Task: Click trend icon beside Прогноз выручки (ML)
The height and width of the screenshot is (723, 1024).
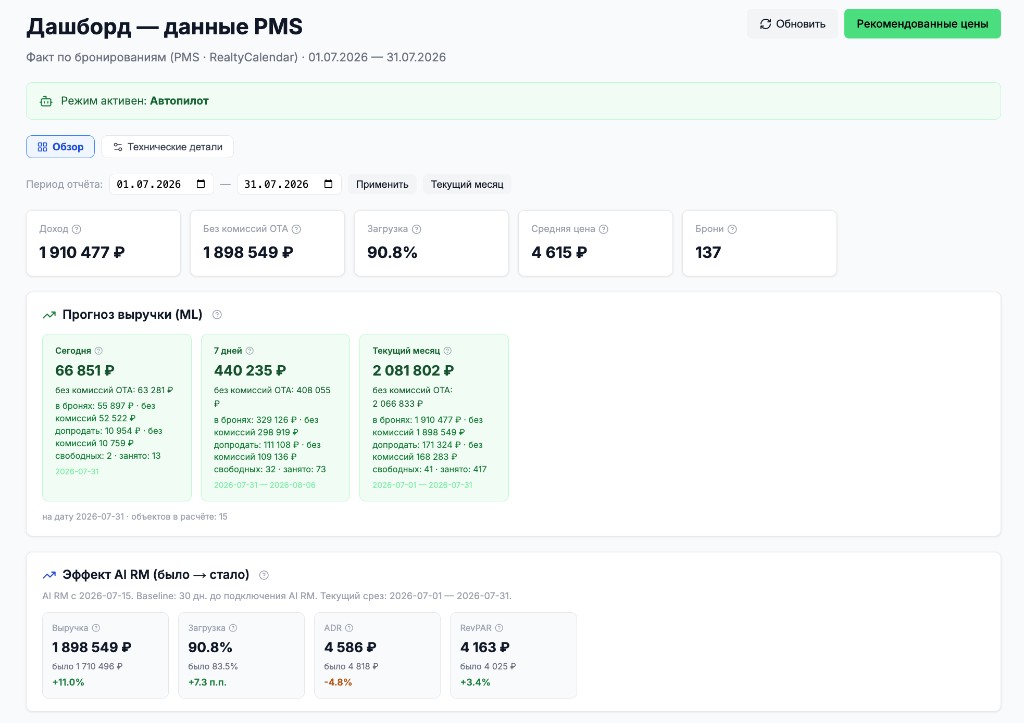Action: pyautogui.click(x=49, y=315)
